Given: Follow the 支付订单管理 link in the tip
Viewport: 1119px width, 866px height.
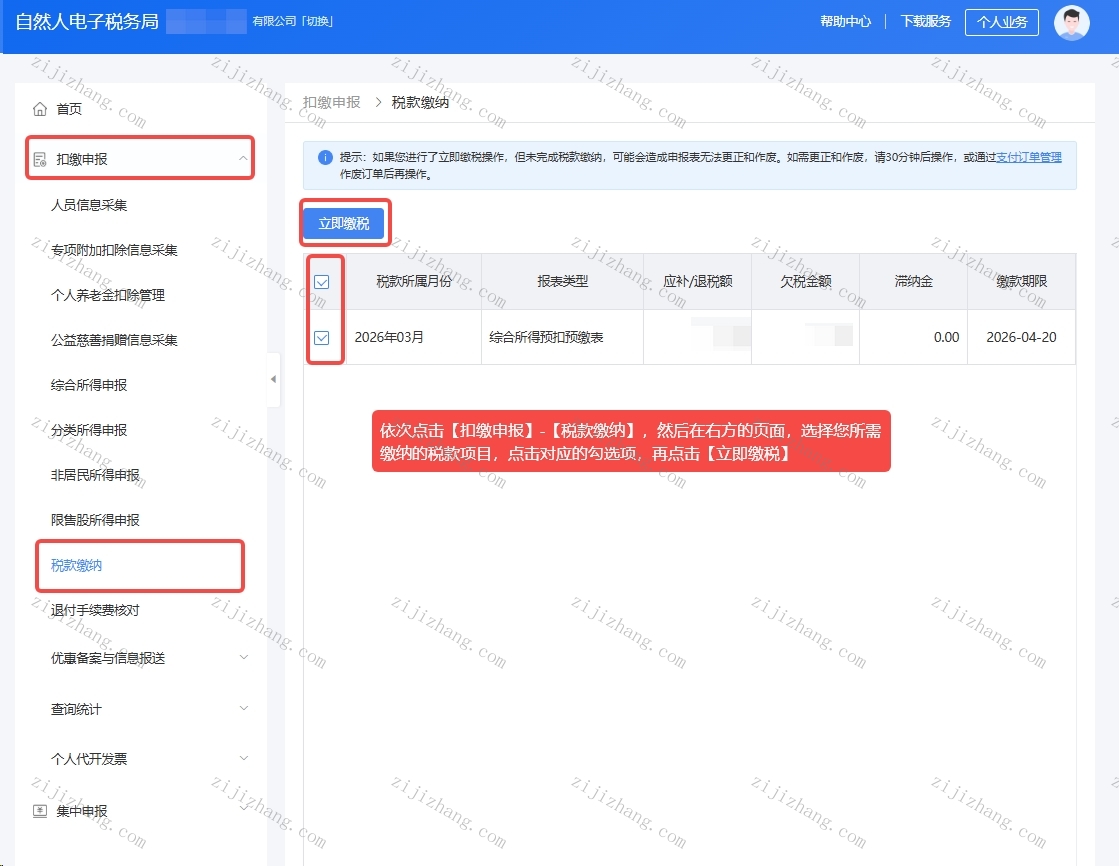Looking at the screenshot, I should (x=1028, y=157).
